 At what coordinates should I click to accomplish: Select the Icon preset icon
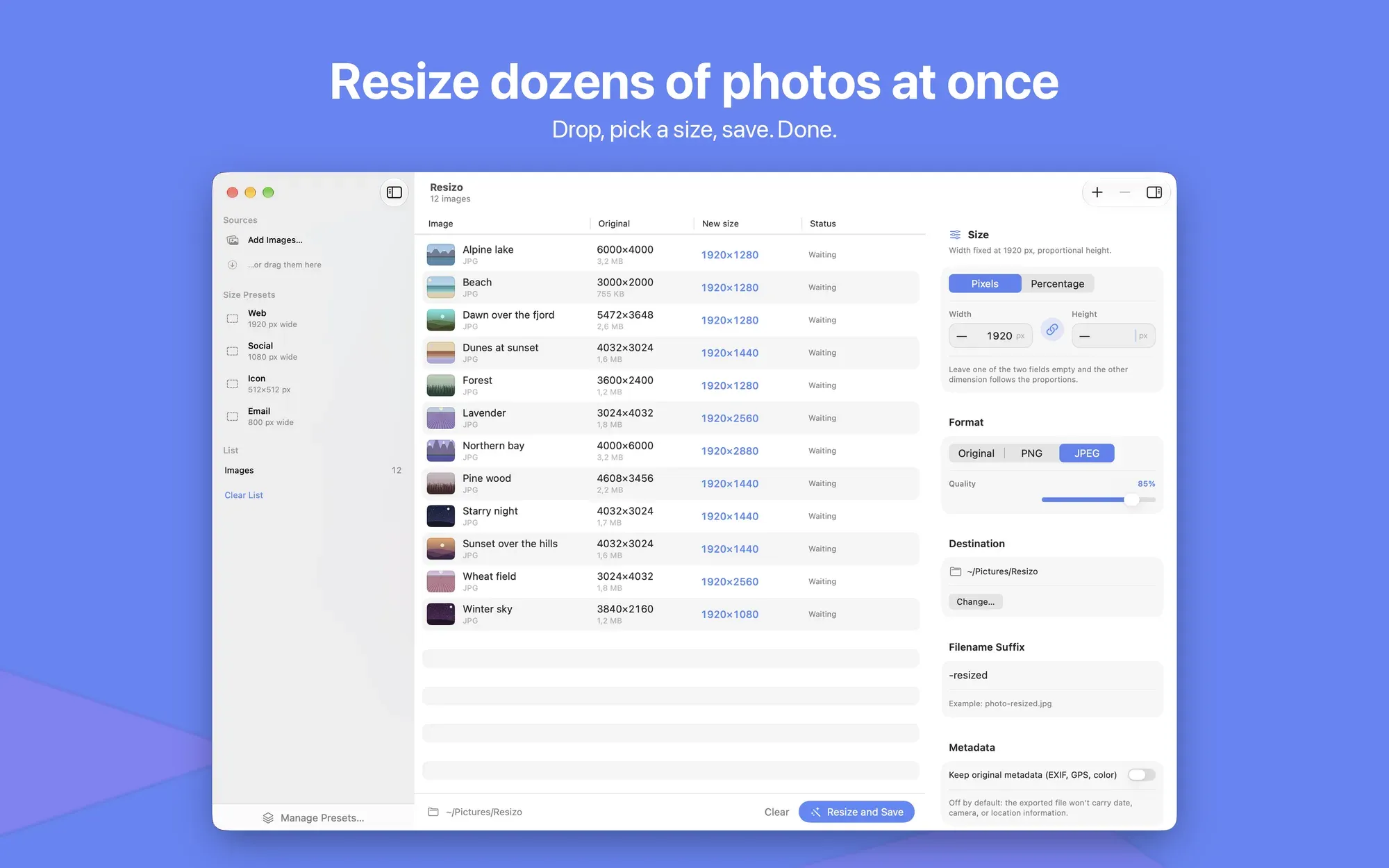233,384
